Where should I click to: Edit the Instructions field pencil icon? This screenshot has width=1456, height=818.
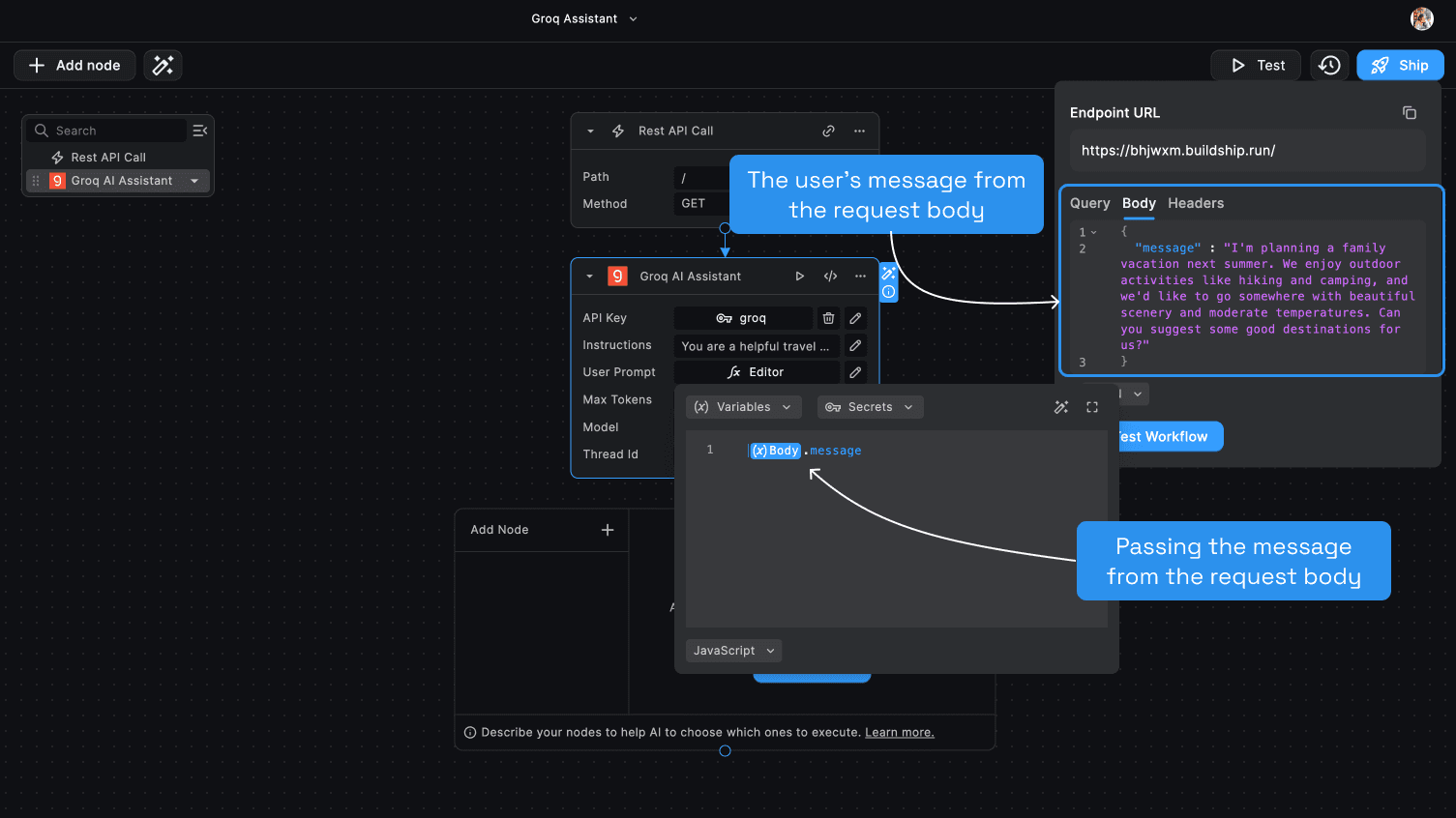coord(855,345)
